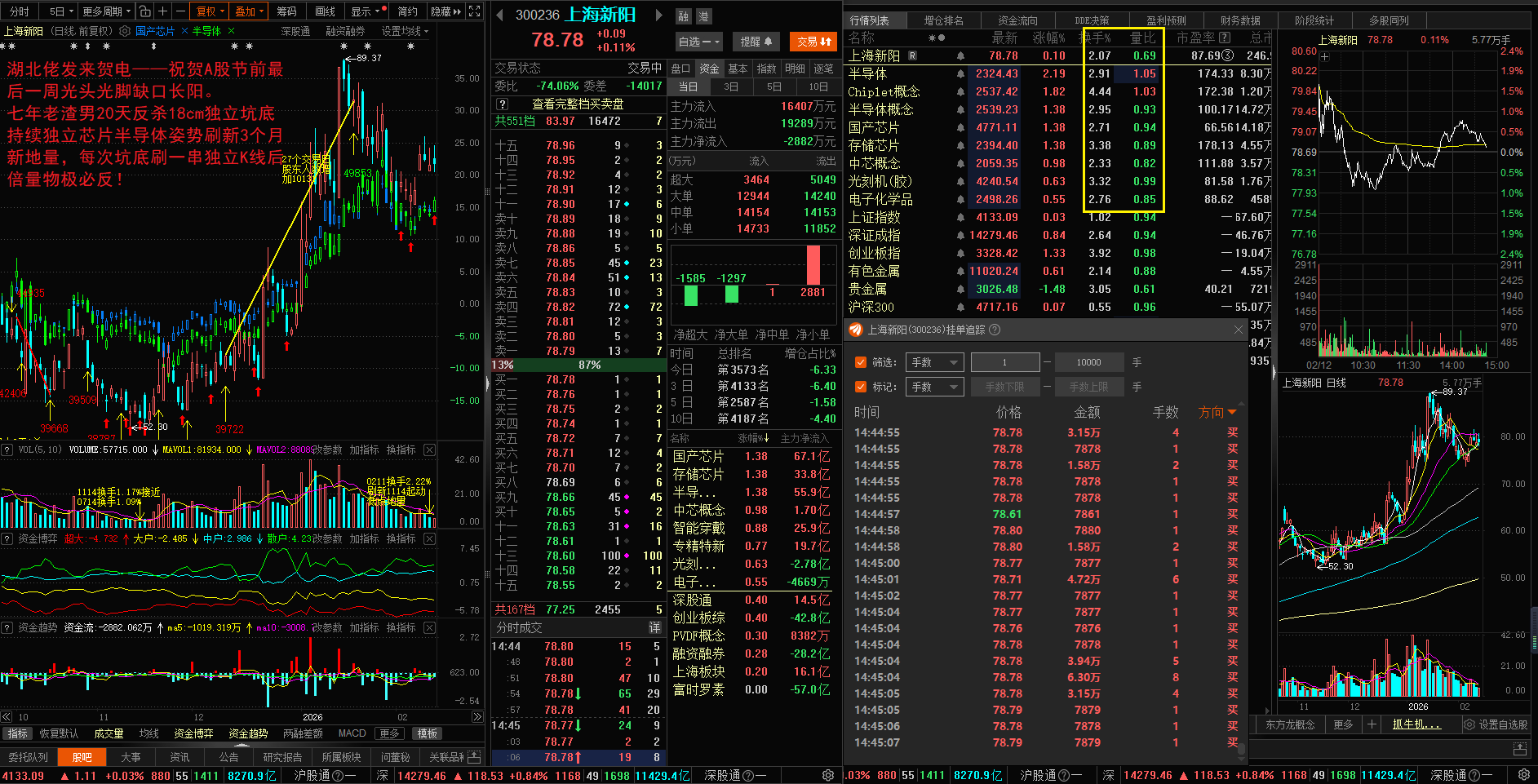Image resolution: width=1538 pixels, height=784 pixels.
Task: Open 复权 dropdown
Action: pos(210,11)
